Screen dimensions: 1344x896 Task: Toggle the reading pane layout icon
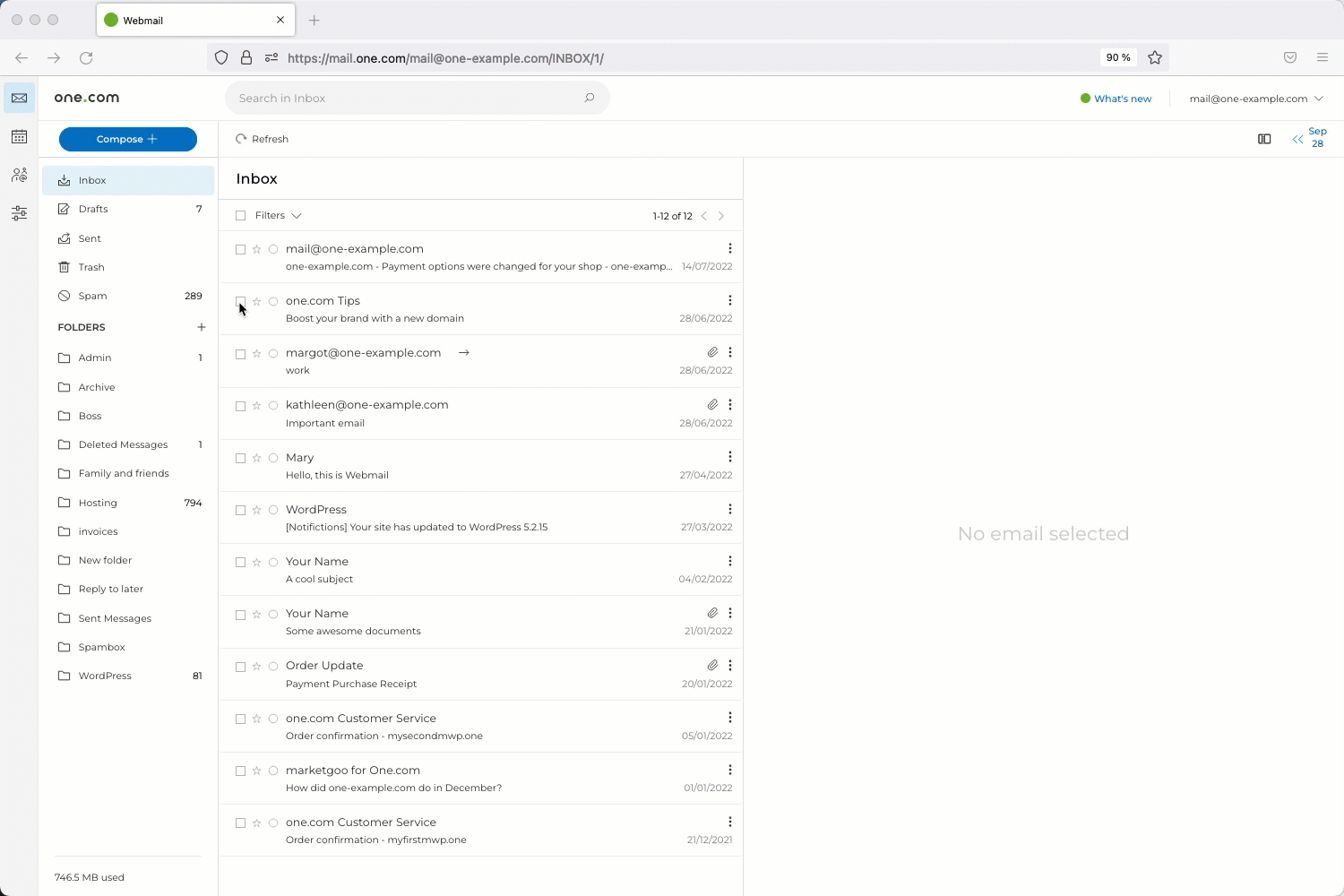[1263, 139]
